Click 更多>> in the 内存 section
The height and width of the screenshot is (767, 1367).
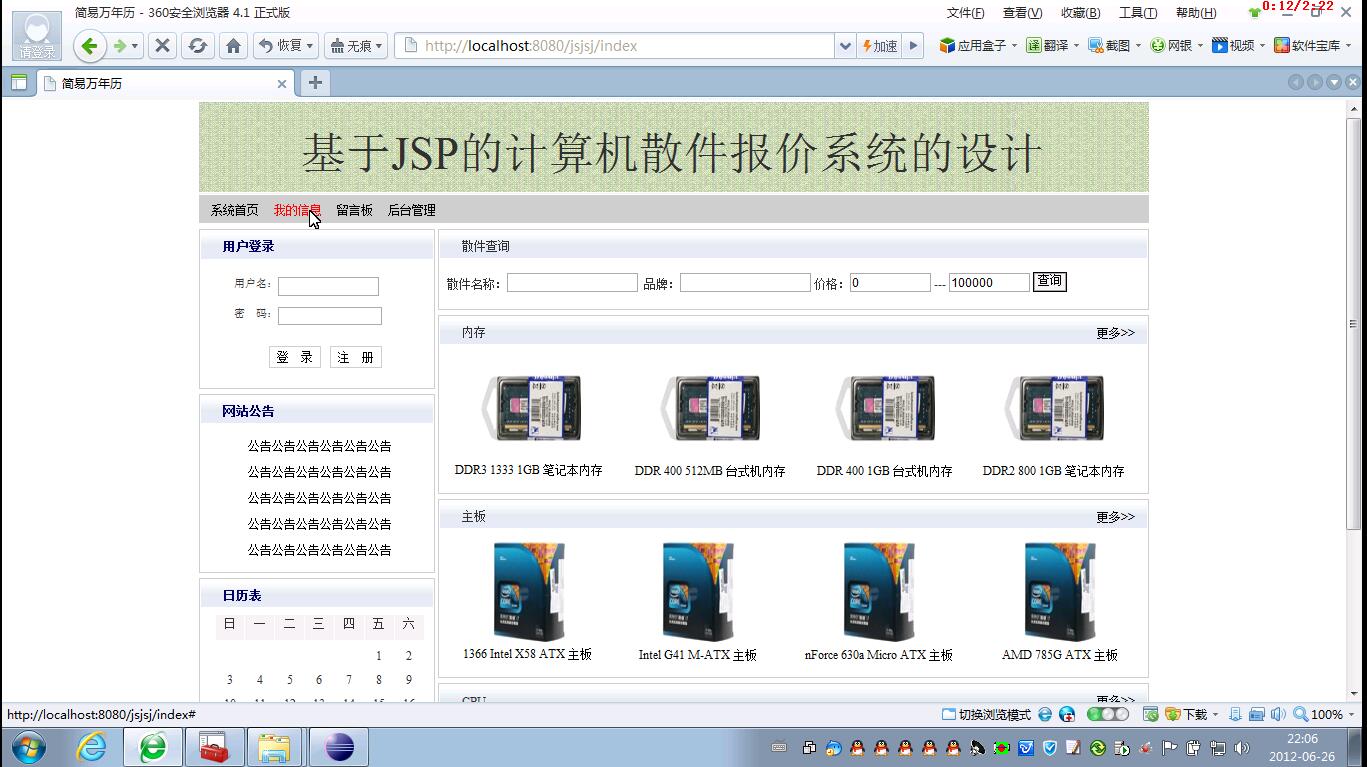point(1115,333)
